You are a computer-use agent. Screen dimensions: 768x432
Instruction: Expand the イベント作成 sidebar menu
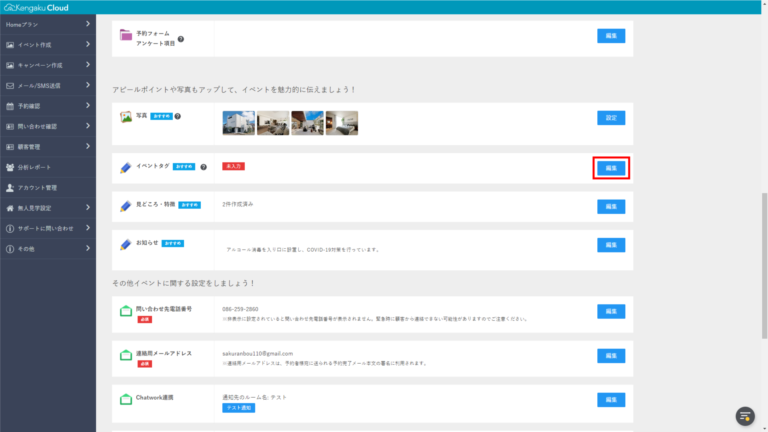(x=48, y=44)
